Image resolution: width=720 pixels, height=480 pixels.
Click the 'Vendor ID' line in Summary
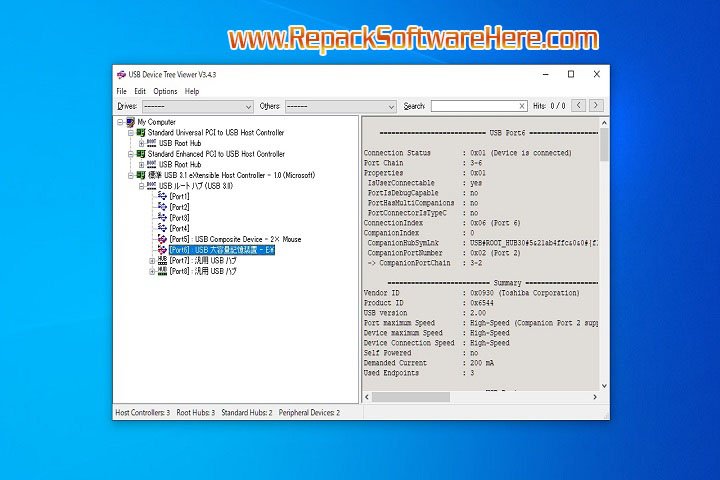click(472, 293)
